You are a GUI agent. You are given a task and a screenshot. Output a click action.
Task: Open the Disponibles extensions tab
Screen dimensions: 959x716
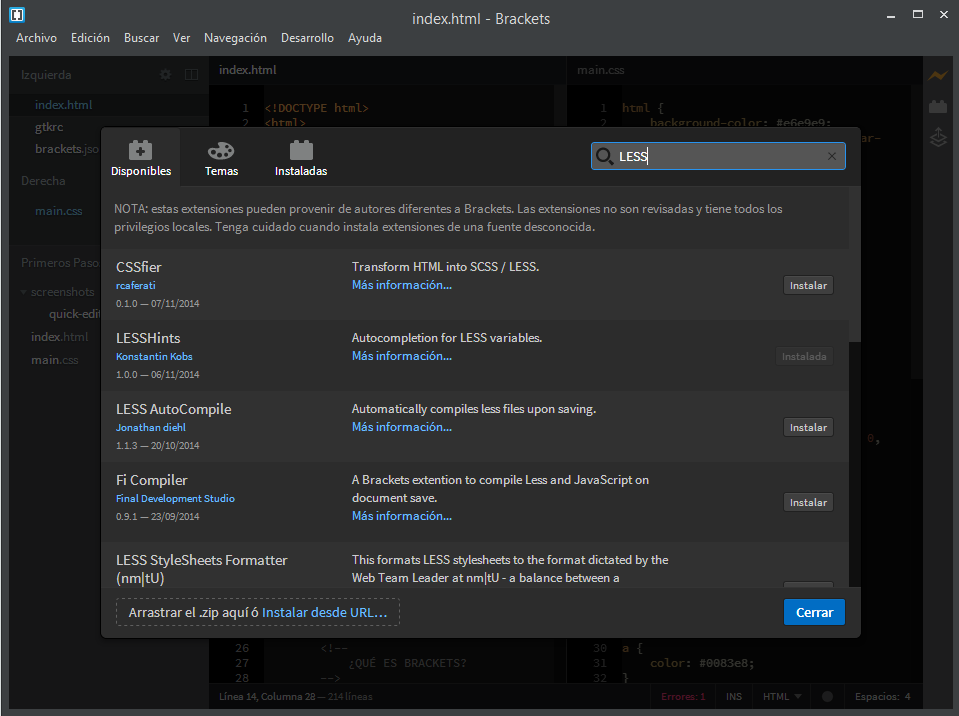pyautogui.click(x=141, y=158)
